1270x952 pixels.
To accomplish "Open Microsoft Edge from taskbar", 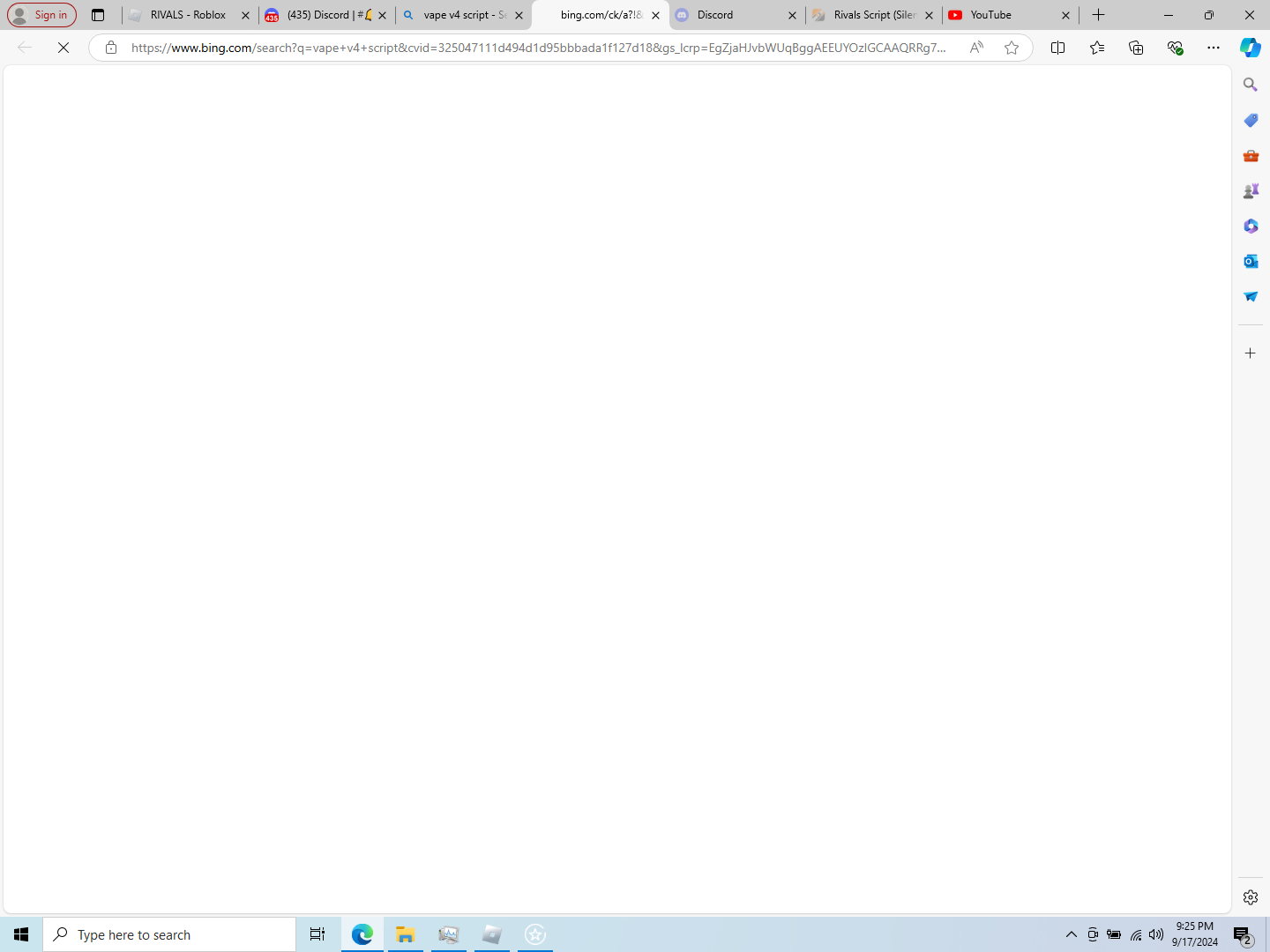I will (362, 934).
